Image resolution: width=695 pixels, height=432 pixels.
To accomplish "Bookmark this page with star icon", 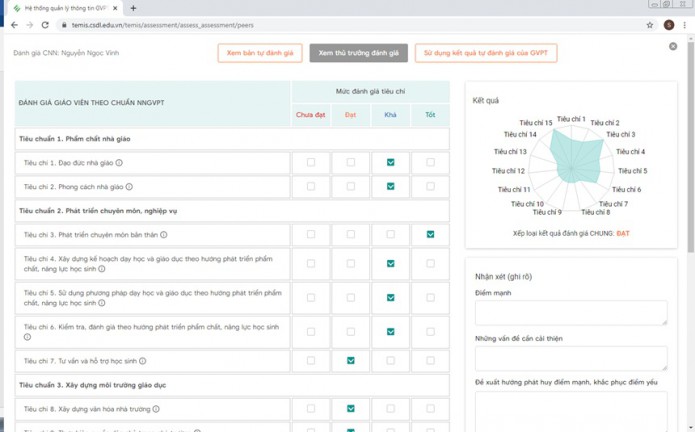I will click(650, 25).
